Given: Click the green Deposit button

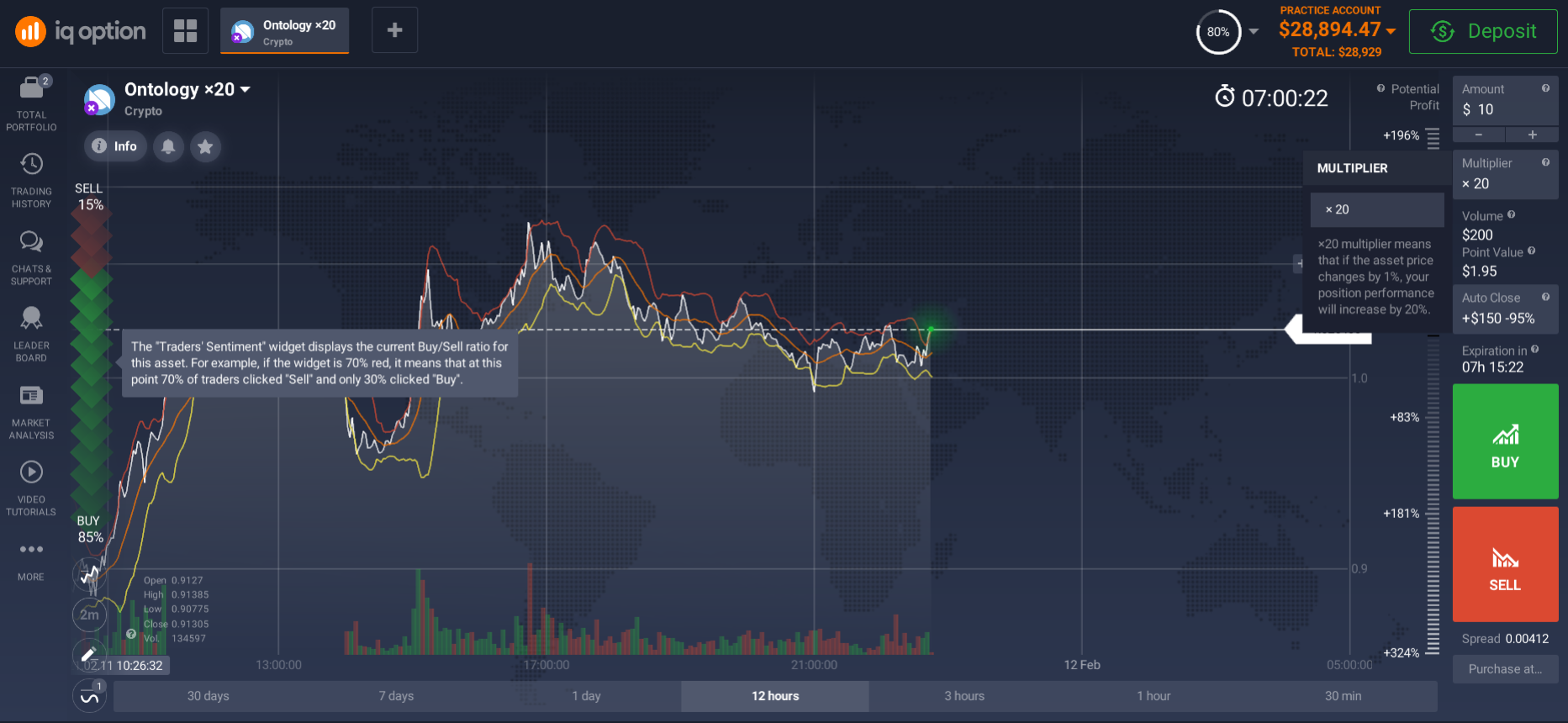Looking at the screenshot, I should [1483, 31].
